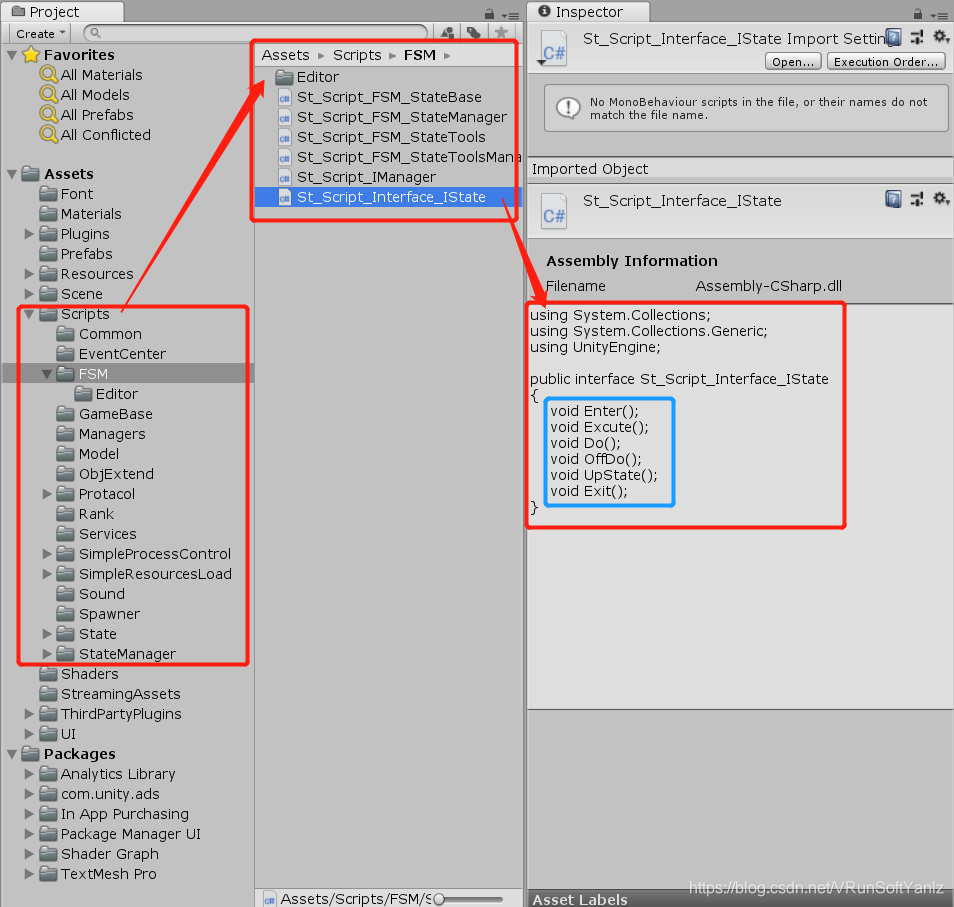Viewport: 954px width, 907px height.
Task: Select St_Script_Interface_IState script file
Action: coord(388,197)
